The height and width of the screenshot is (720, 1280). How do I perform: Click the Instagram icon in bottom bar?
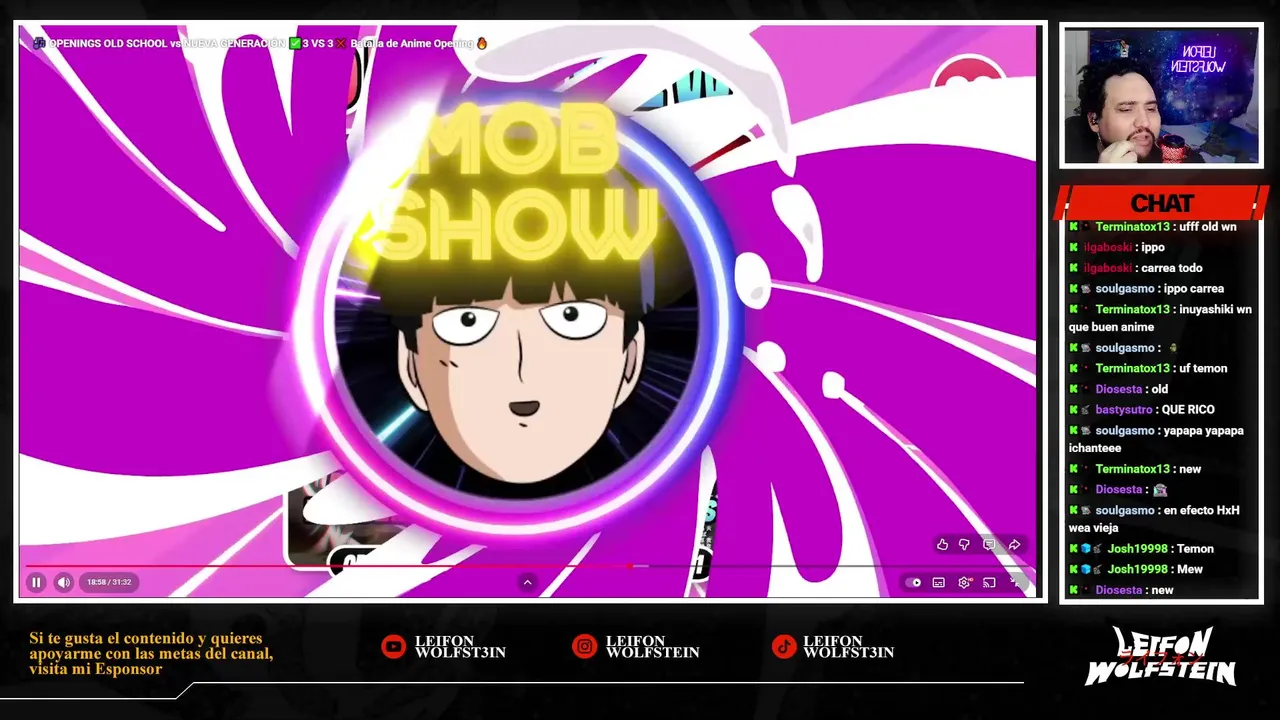(x=584, y=647)
